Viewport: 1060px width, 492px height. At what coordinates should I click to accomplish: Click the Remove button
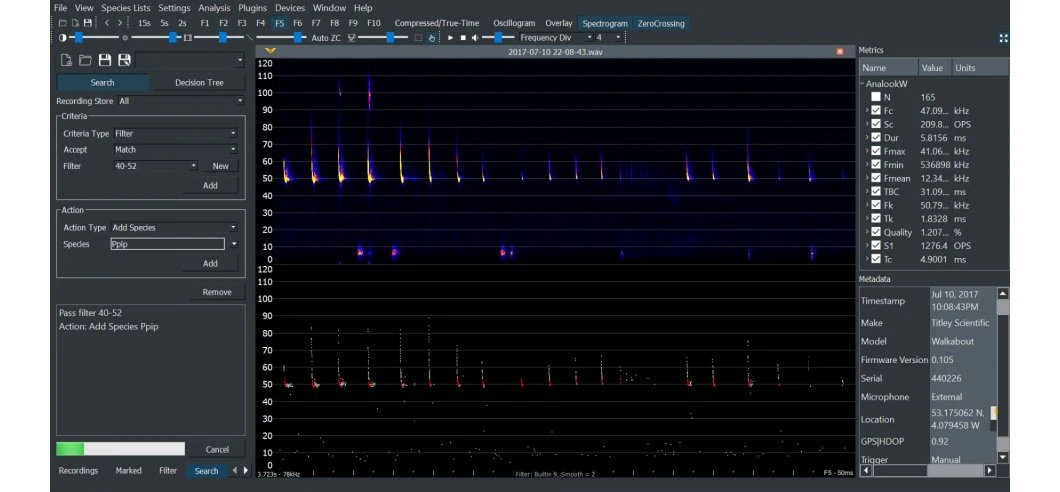pos(217,292)
